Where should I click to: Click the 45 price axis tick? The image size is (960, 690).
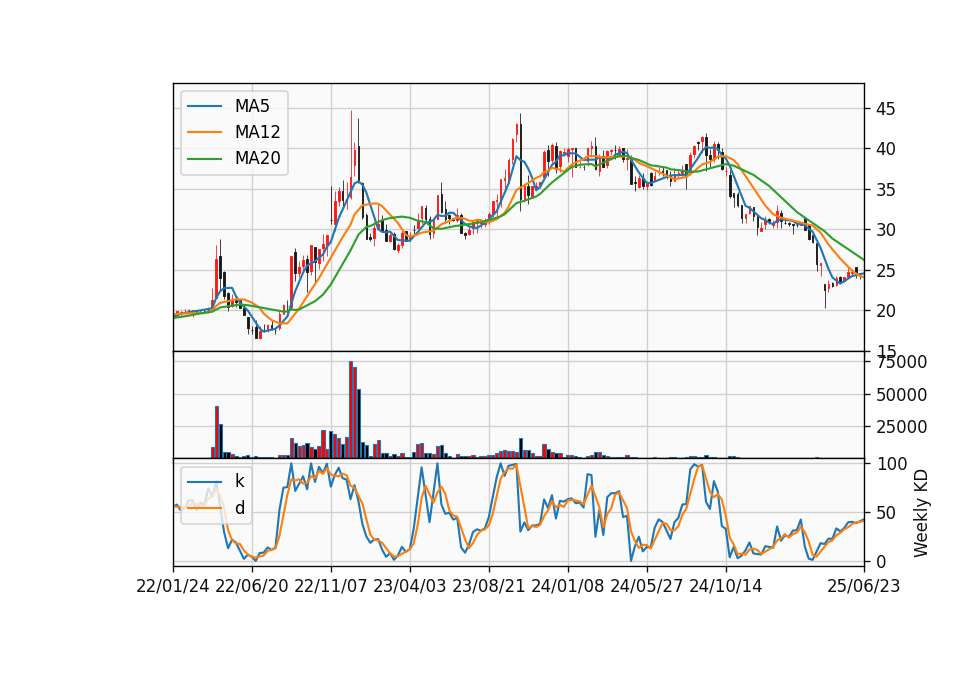(x=885, y=109)
